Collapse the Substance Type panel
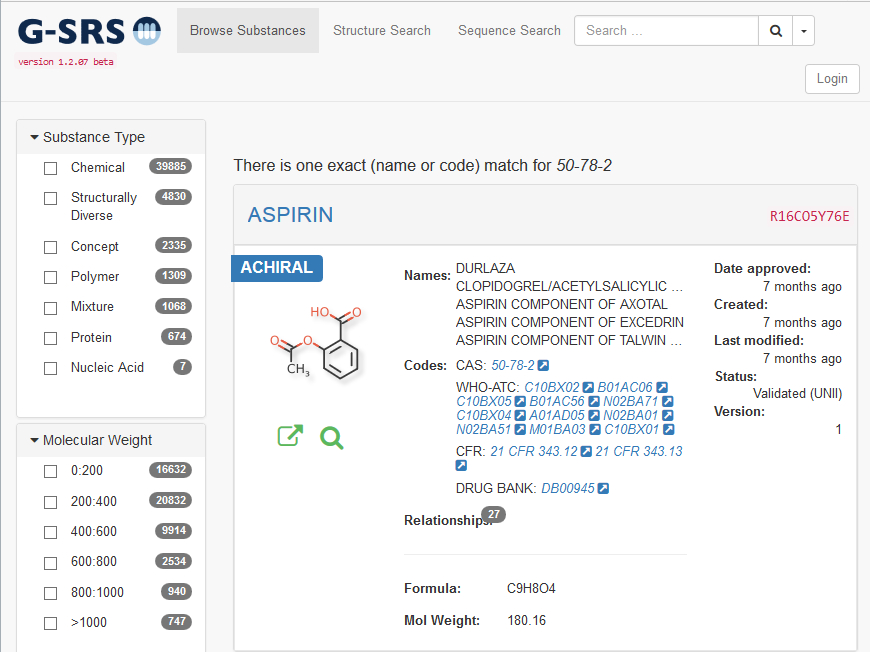This screenshot has height=652, width=870. pyautogui.click(x=88, y=137)
